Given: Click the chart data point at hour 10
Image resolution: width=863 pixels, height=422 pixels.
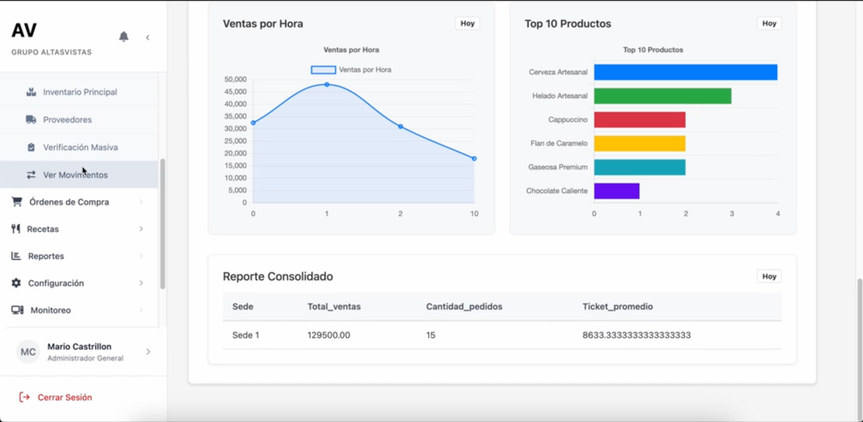Looking at the screenshot, I should click(474, 158).
